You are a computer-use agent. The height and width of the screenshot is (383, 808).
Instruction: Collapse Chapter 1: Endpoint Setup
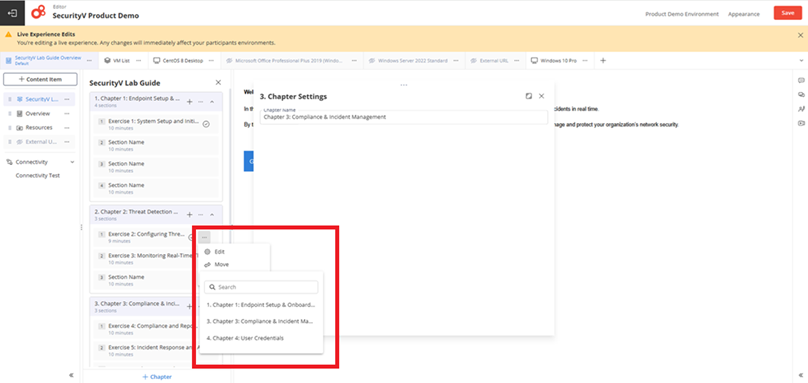[212, 102]
